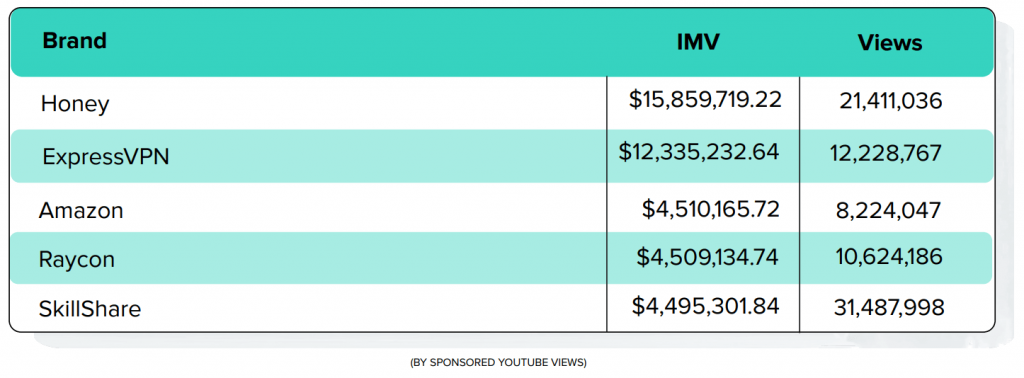Viewport: 1024px width, 378px height.
Task: Click SkillShare's IMV value $4,495,301.84
Action: click(x=705, y=306)
